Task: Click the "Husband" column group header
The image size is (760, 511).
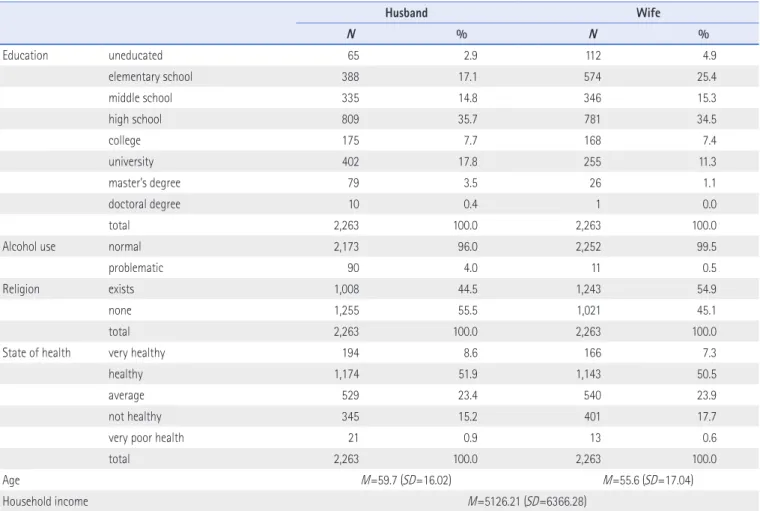Action: tap(406, 13)
